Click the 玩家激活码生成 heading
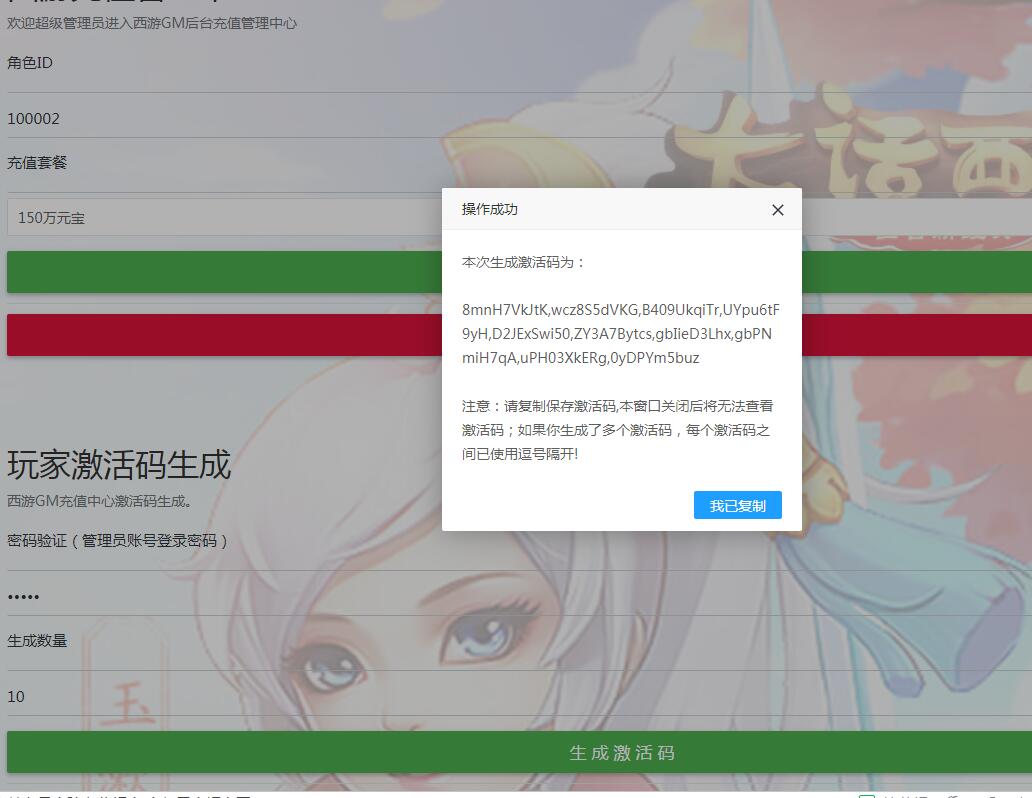The width and height of the screenshot is (1032, 798). coord(119,465)
